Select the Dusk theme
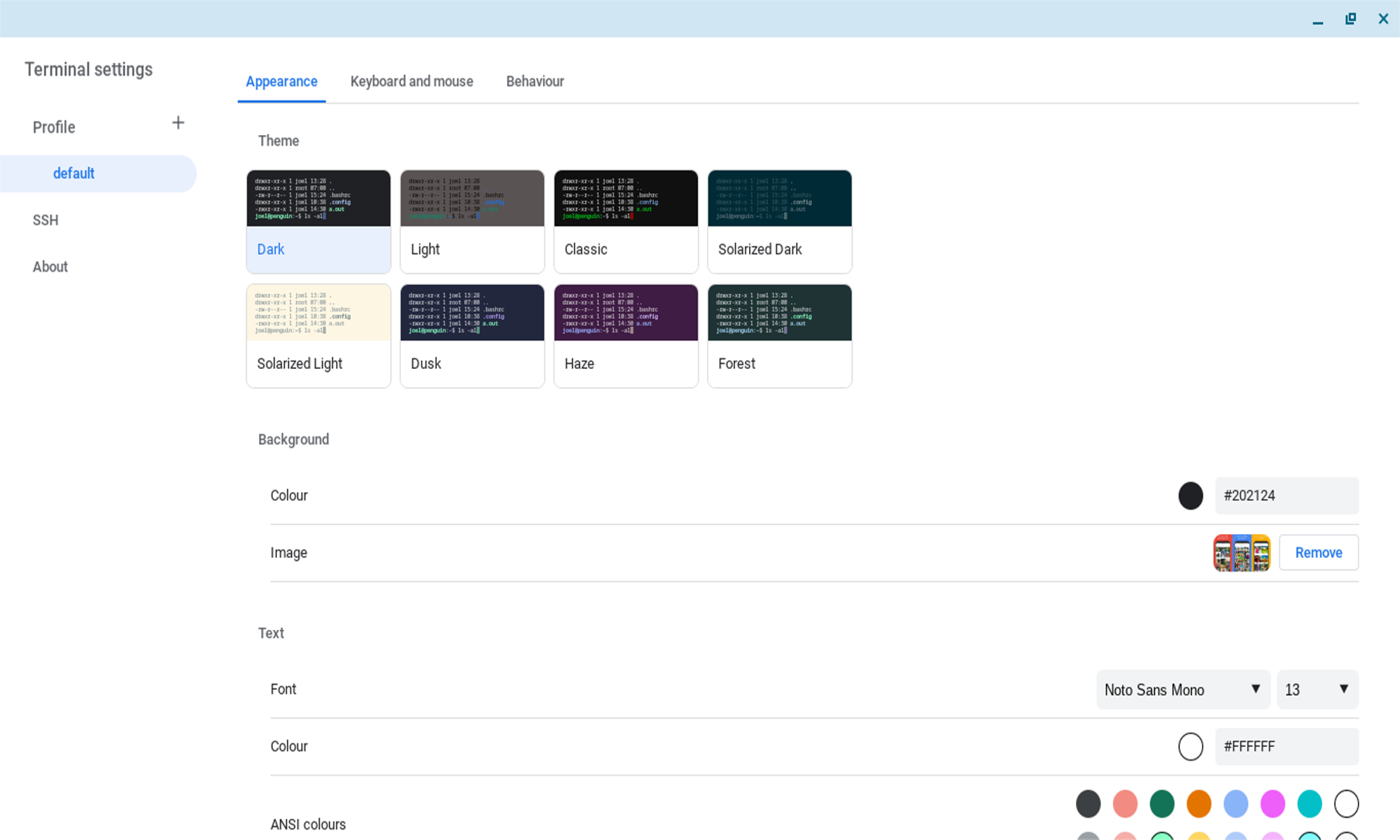Screen dimensions: 1400x840 coord(472,335)
